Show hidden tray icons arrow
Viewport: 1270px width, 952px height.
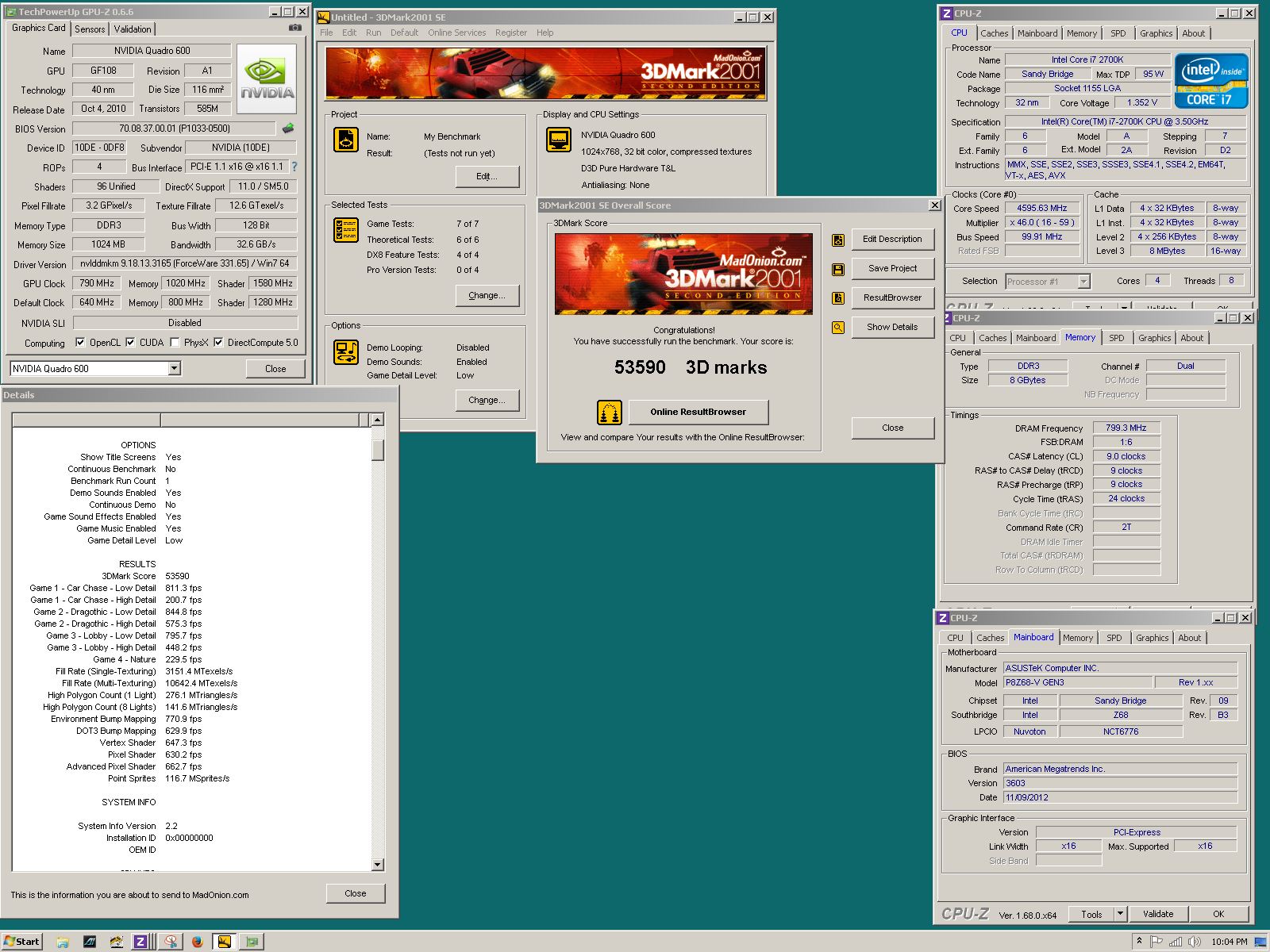point(1139,942)
